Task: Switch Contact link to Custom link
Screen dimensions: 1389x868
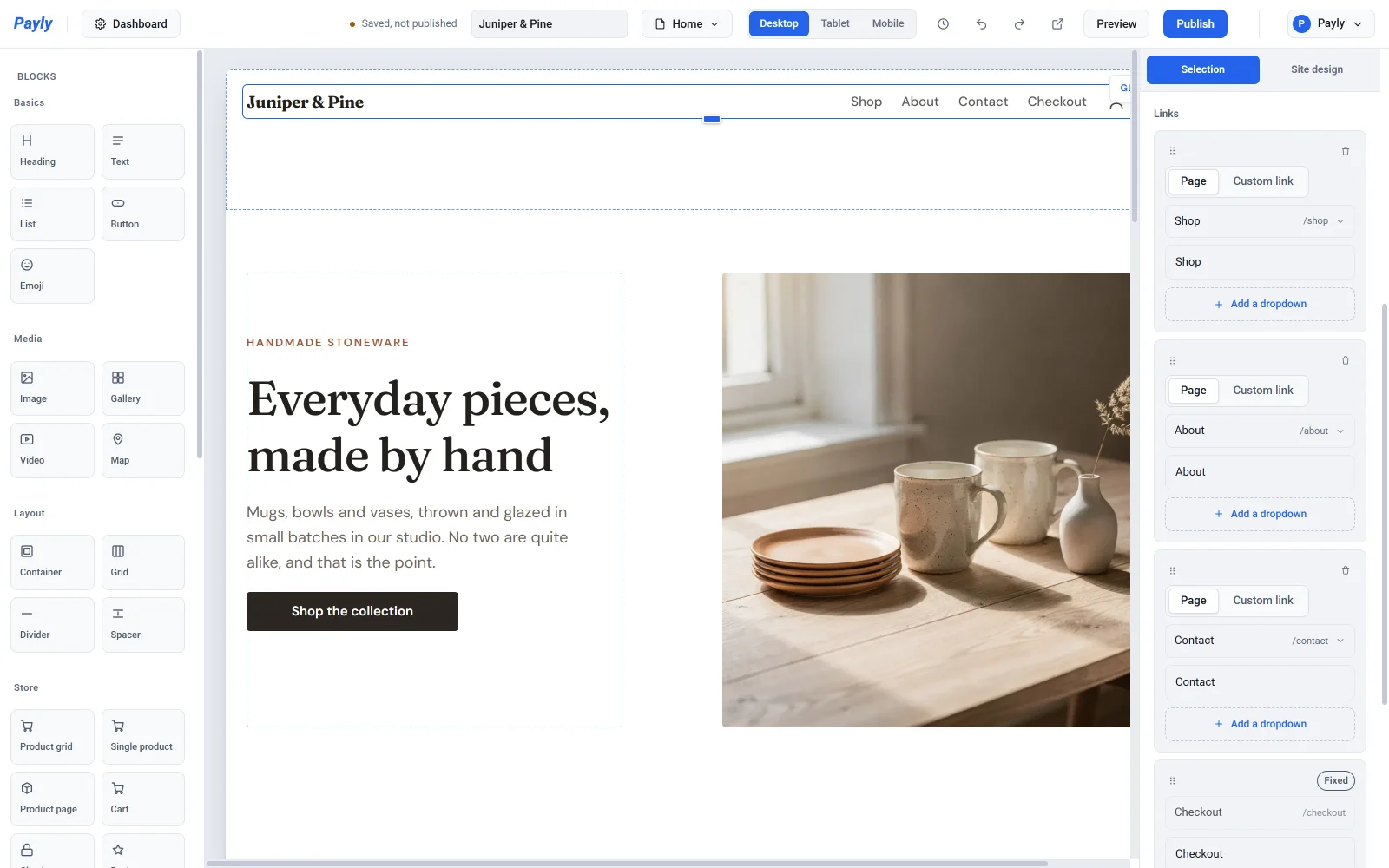Action: tap(1263, 601)
